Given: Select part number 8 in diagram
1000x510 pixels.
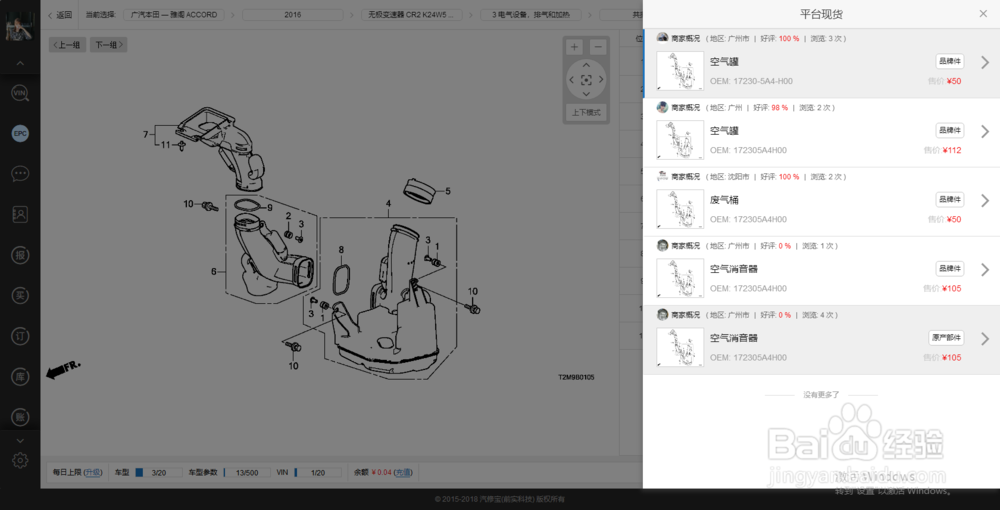Looking at the screenshot, I should click(x=341, y=249).
